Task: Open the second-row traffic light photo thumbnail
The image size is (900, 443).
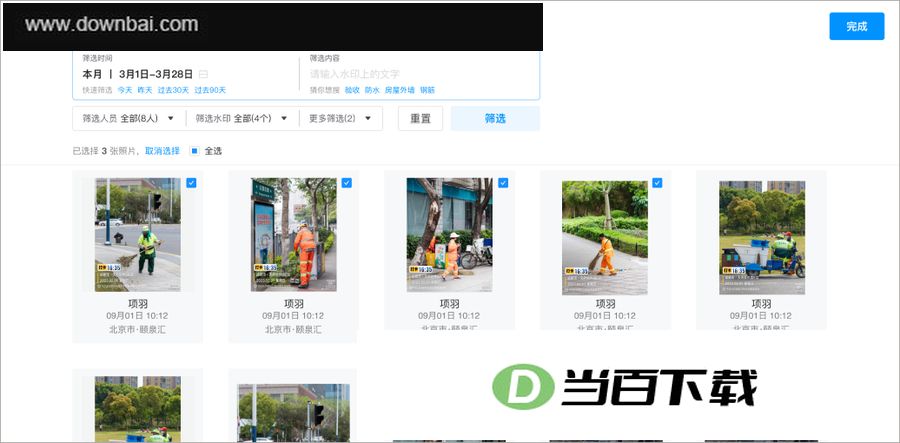Action: (293, 413)
